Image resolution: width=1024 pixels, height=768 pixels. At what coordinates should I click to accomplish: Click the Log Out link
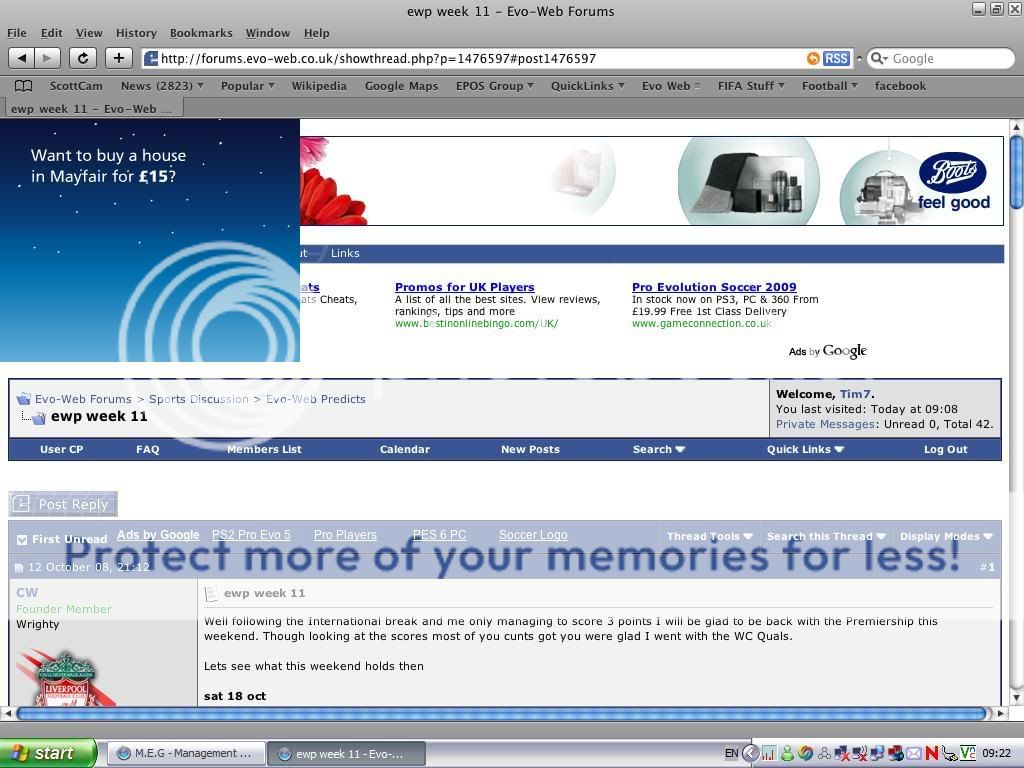(945, 449)
